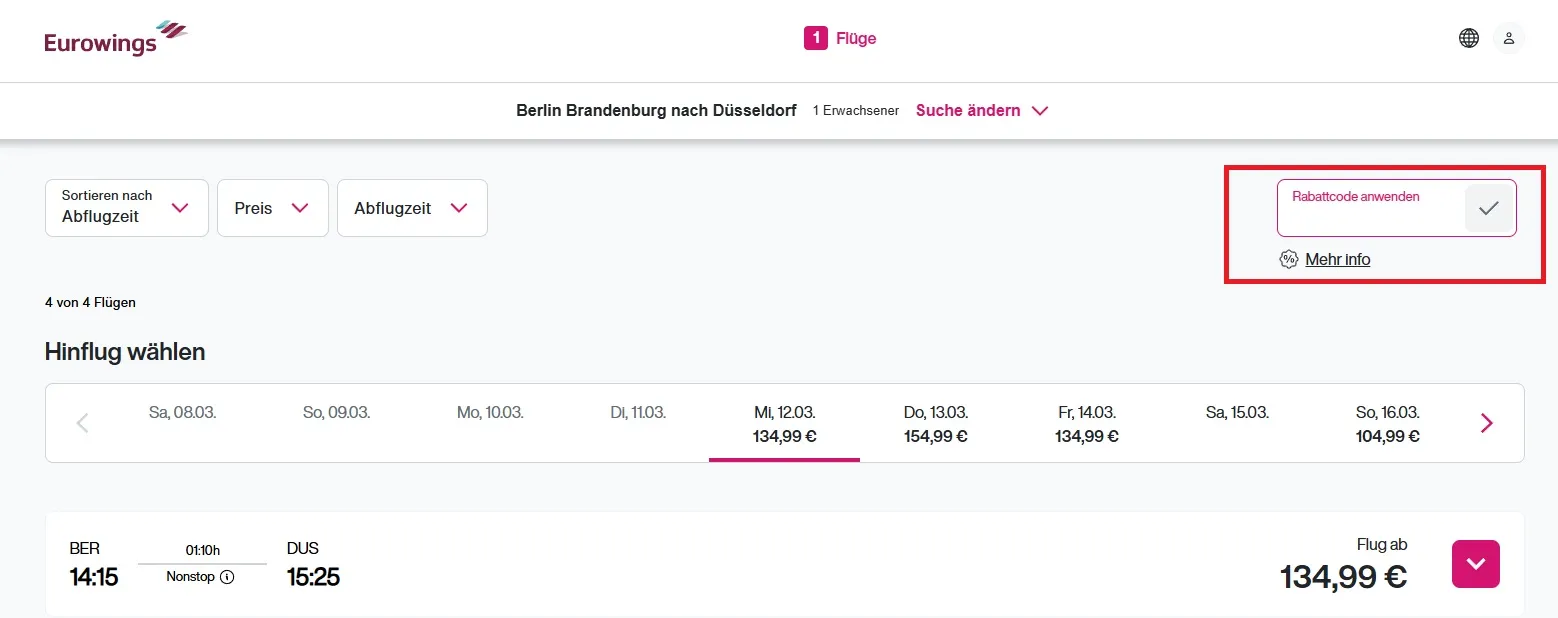Screen dimensions: 1558x618
Task: Select the date So, 16.03.
Action: pos(1386,424)
